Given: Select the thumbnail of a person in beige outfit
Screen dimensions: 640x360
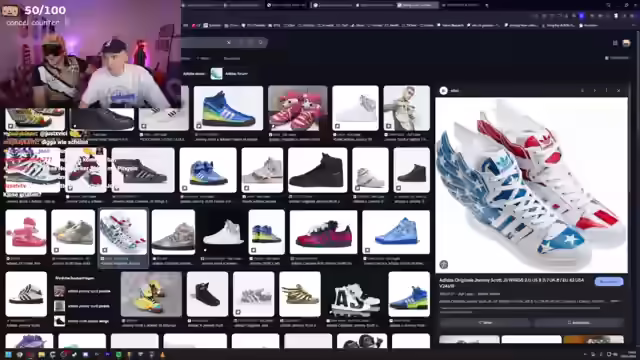Looking at the screenshot, I should pyautogui.click(x=407, y=108).
